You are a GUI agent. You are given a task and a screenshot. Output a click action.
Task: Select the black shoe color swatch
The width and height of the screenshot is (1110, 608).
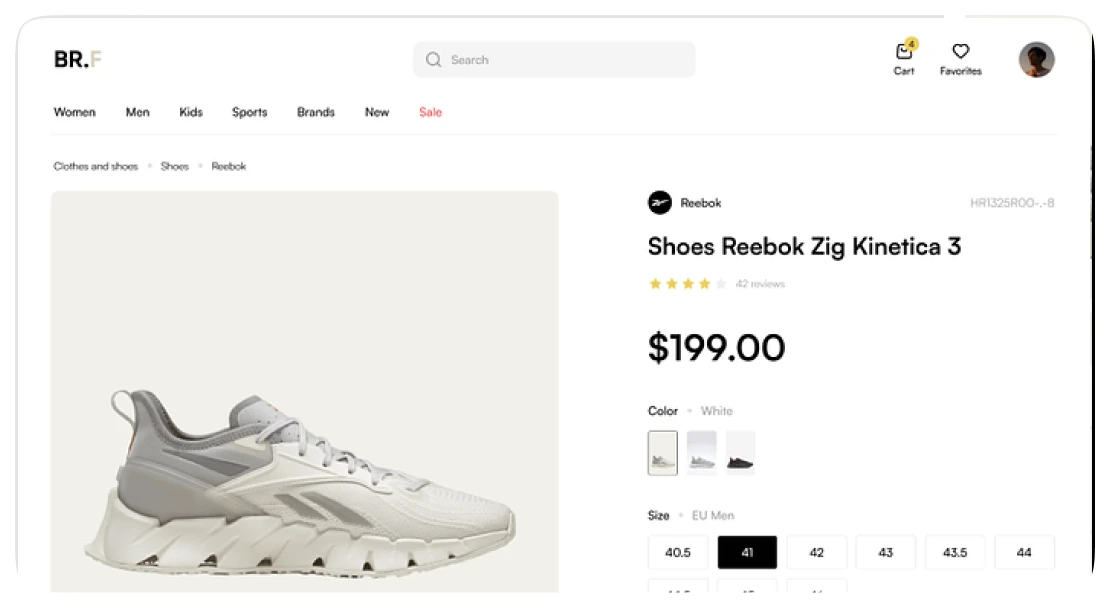[x=740, y=453]
